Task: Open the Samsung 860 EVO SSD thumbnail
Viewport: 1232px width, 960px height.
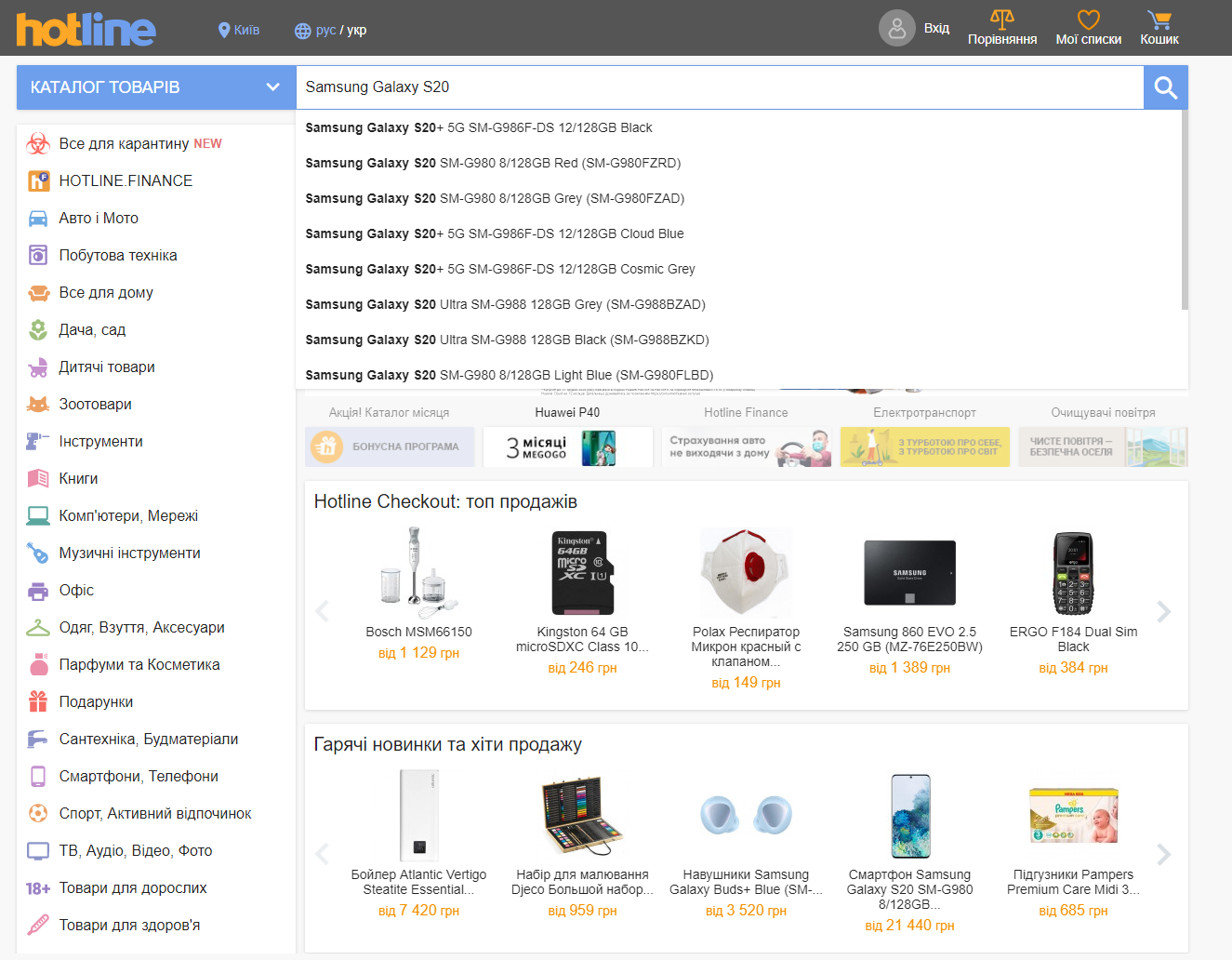Action: (x=909, y=573)
